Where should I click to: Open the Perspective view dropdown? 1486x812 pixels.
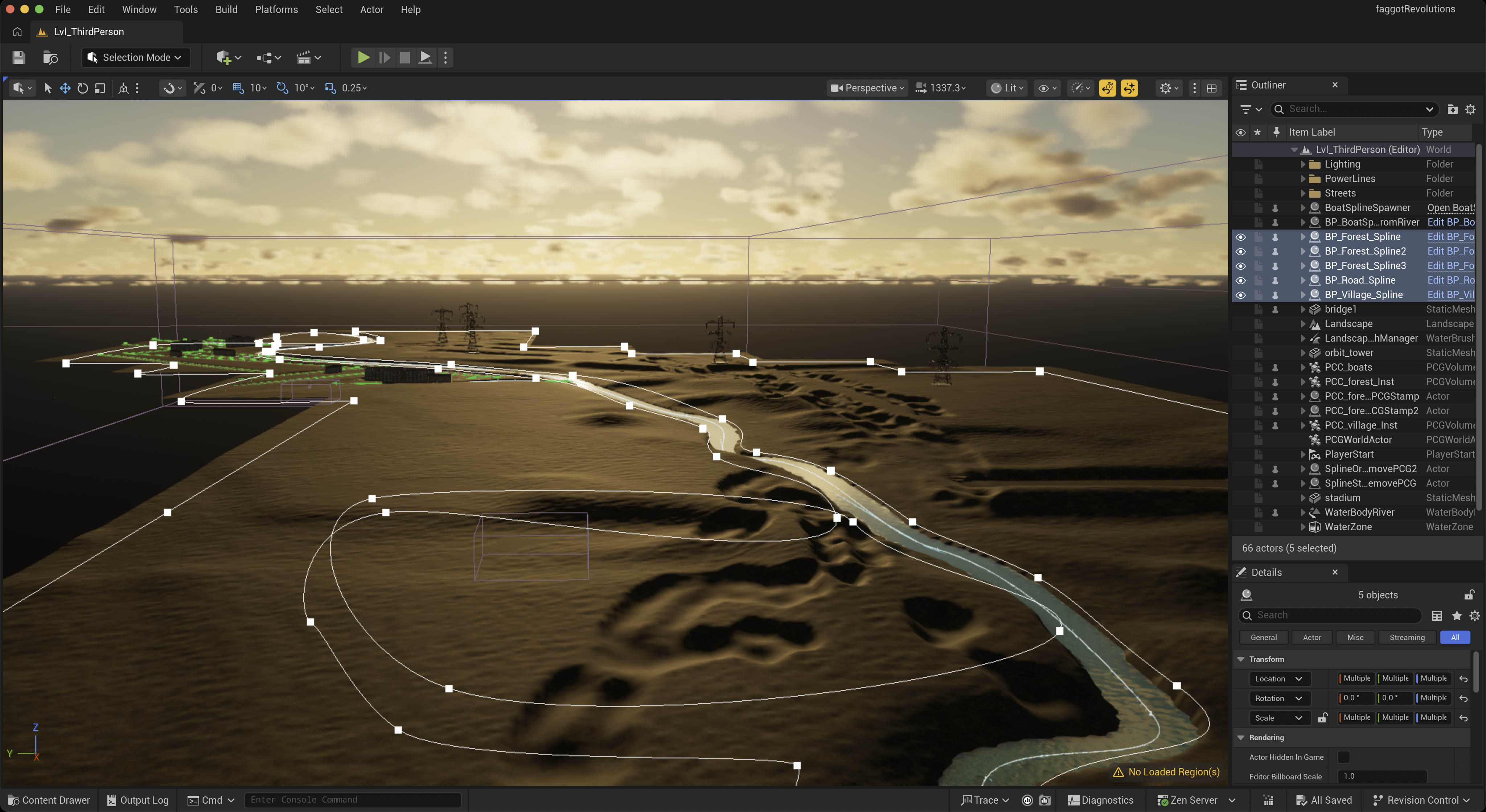867,88
